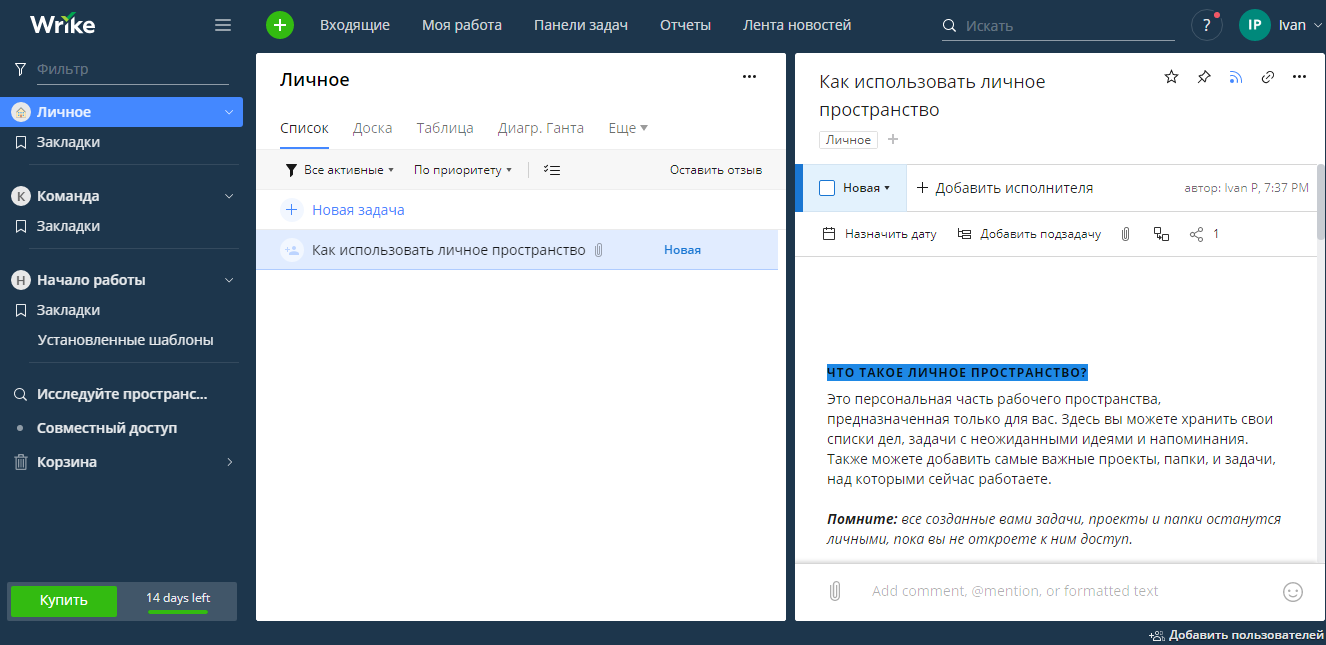Screen dimensions: 1326x645
Task: Click Добавить подзадачу button
Action: click(1029, 234)
